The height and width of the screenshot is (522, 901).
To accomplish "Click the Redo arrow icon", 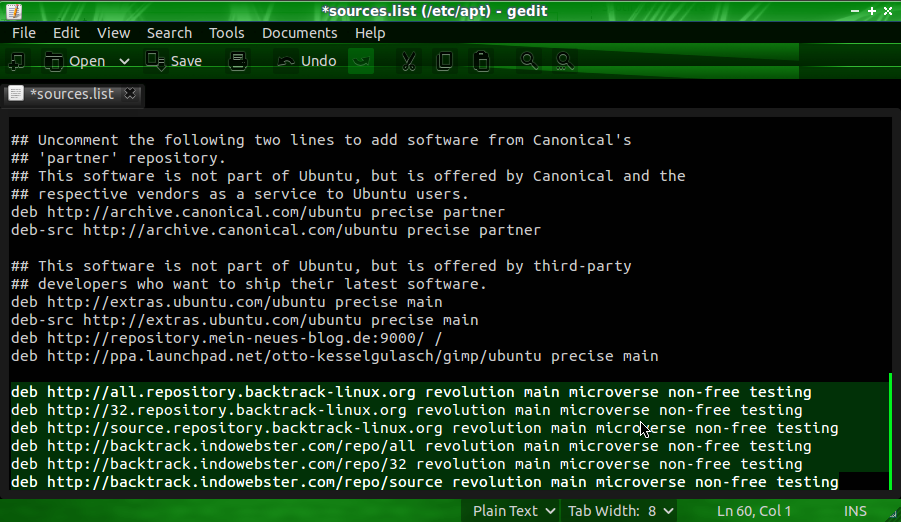I will [x=361, y=61].
